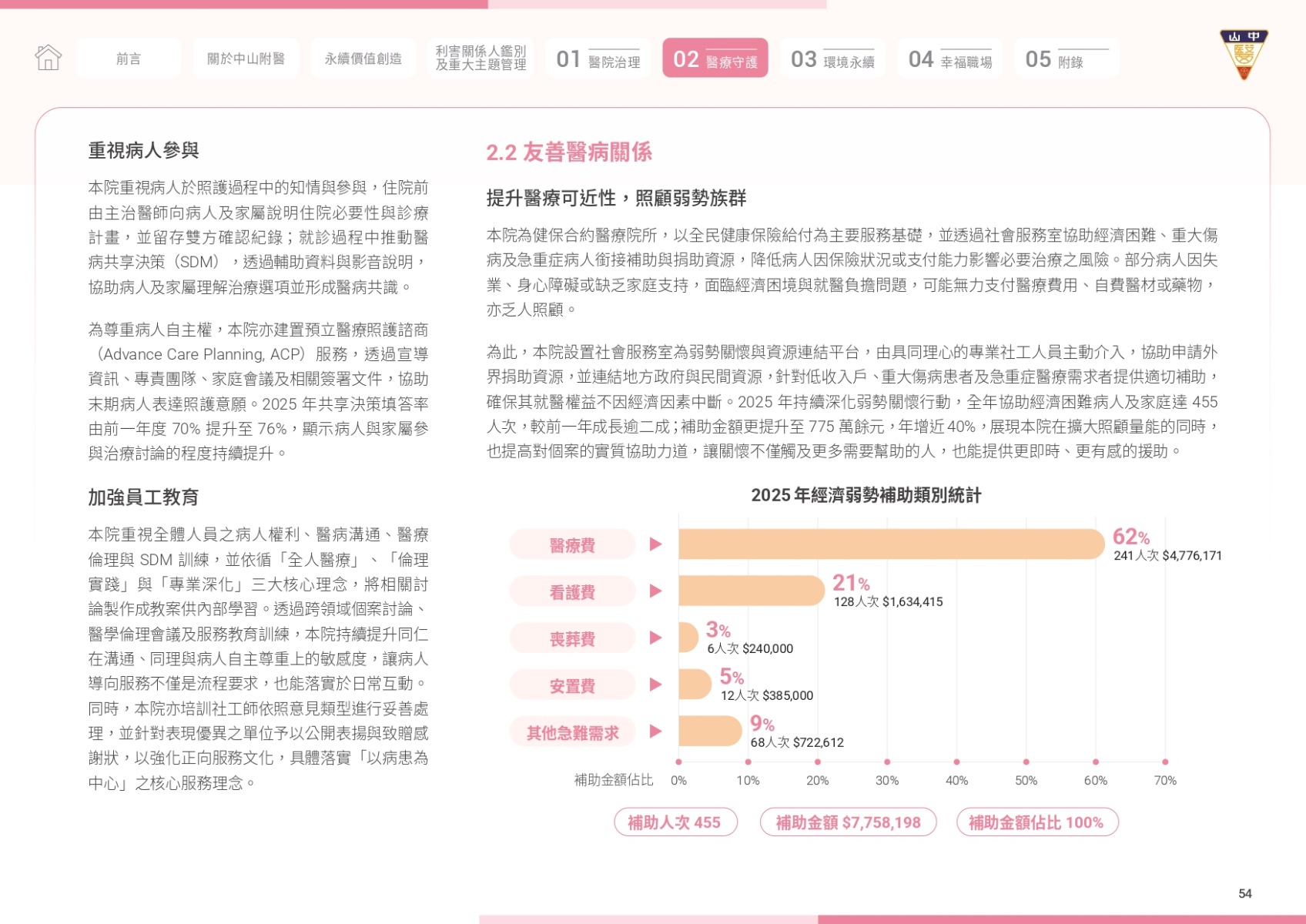The height and width of the screenshot is (924, 1306).
Task: Click the 10% axis tick label
Action: point(748,780)
